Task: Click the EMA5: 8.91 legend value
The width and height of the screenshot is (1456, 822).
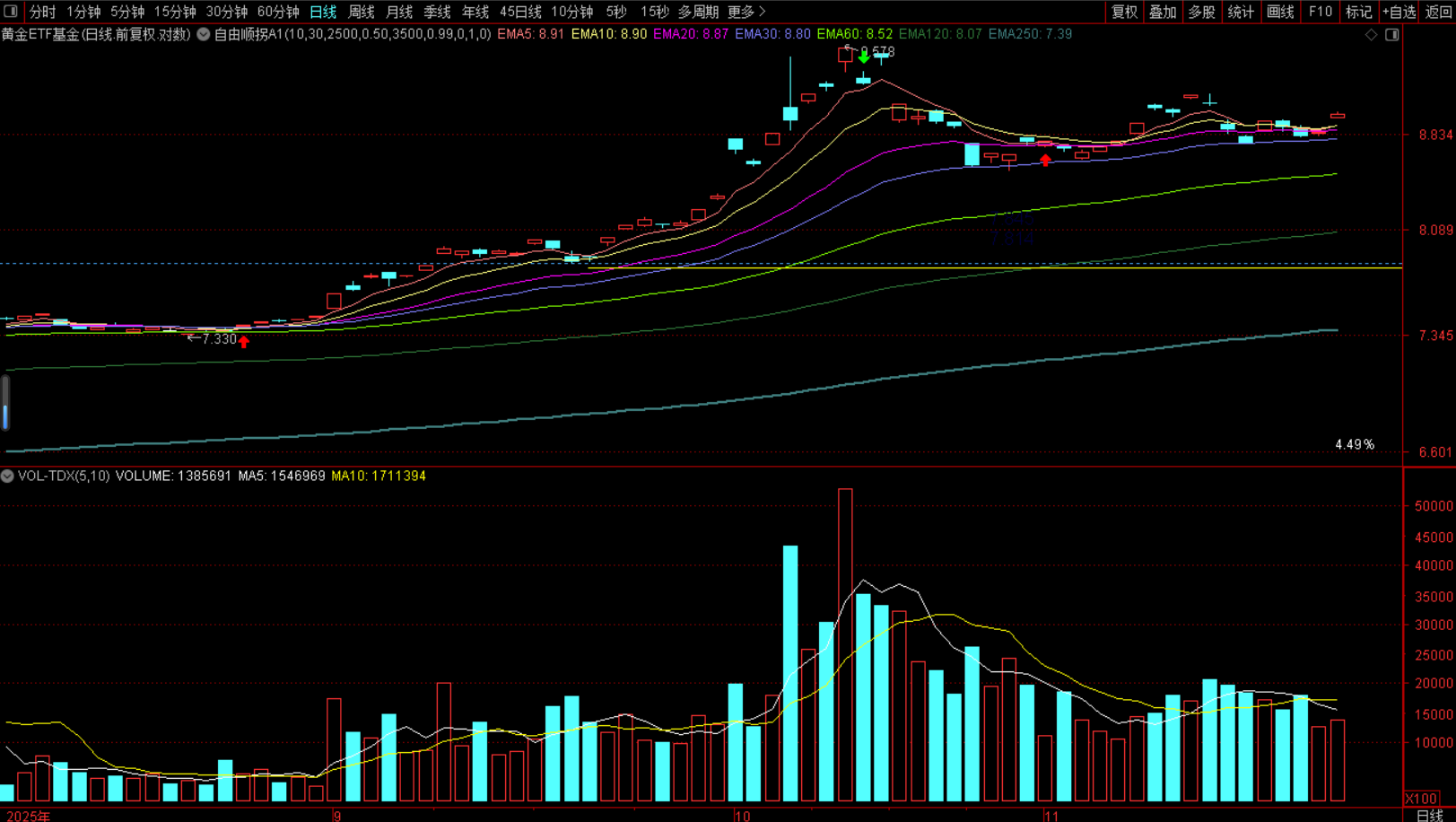Action: click(x=530, y=34)
